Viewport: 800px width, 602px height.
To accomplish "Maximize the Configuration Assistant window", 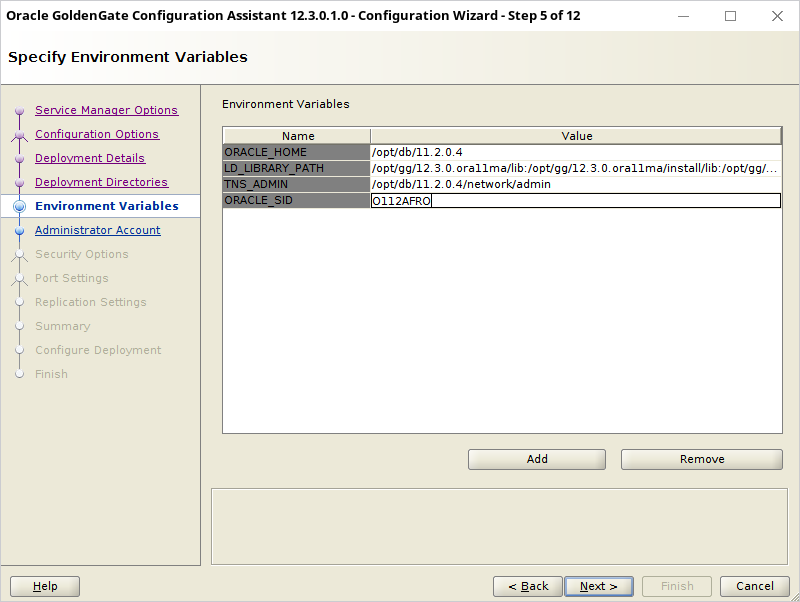I will click(x=730, y=16).
